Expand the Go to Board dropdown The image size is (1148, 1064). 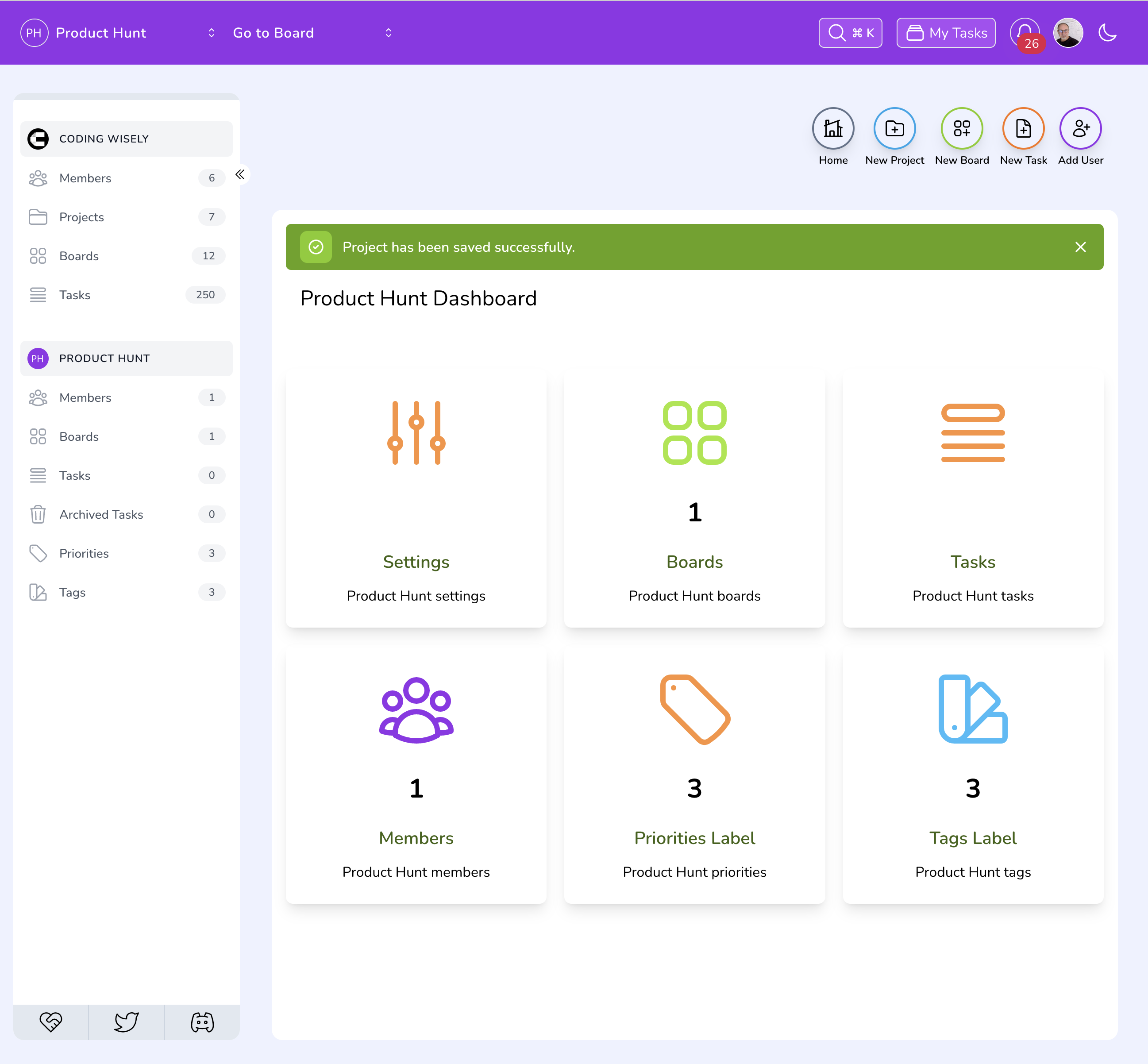point(312,33)
